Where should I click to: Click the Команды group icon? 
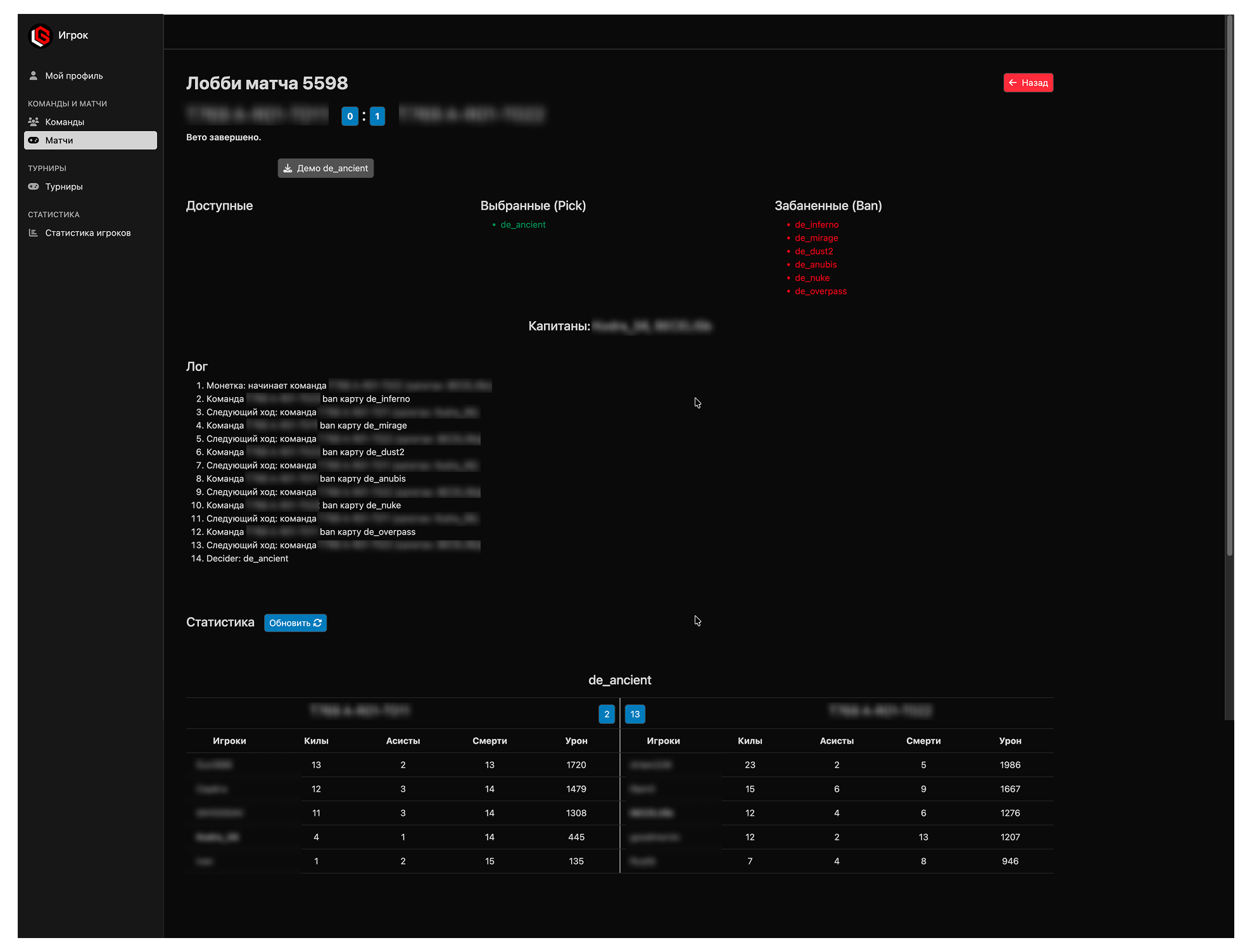34,122
